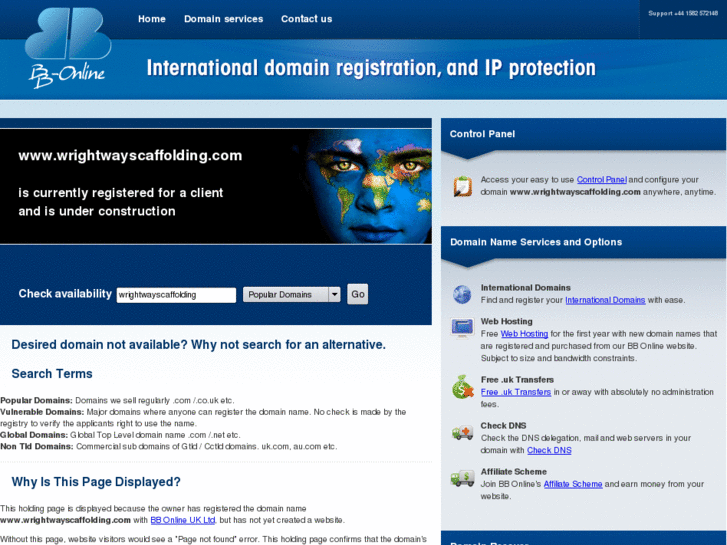
Task: Go to the Contact us page
Action: pos(306,19)
